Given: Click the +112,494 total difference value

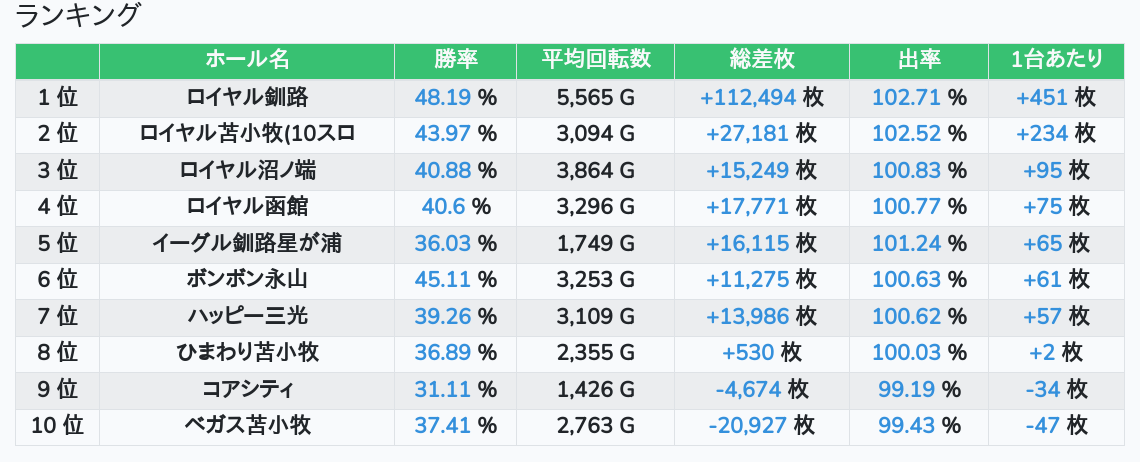Looking at the screenshot, I should (748, 97).
